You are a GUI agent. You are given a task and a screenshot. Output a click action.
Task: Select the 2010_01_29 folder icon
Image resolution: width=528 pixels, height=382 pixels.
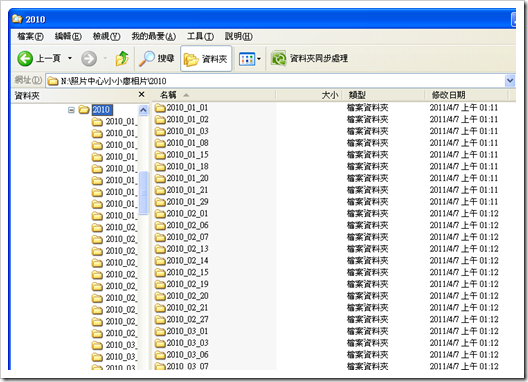[160, 202]
